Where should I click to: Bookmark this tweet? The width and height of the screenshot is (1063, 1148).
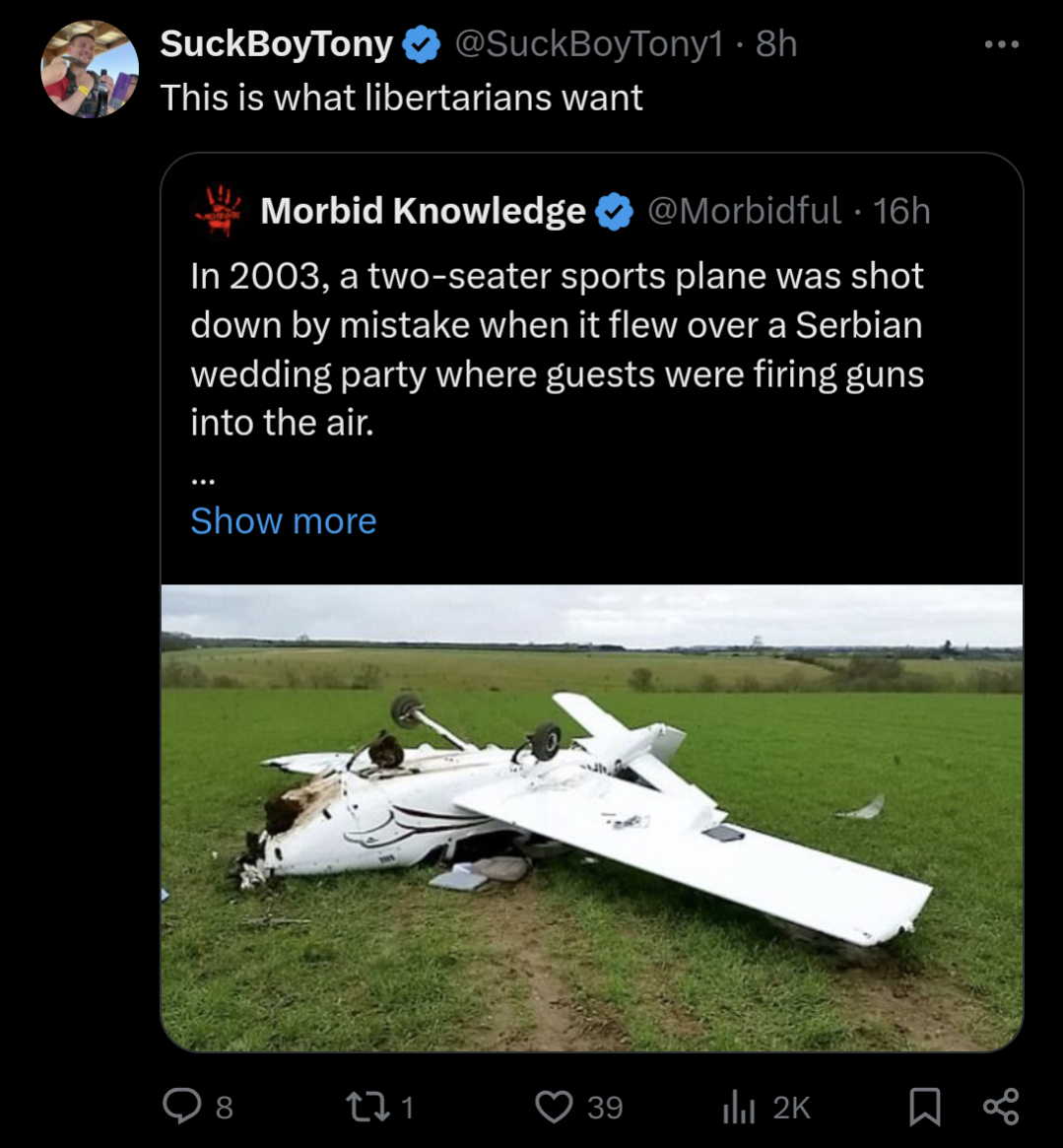(x=924, y=1107)
